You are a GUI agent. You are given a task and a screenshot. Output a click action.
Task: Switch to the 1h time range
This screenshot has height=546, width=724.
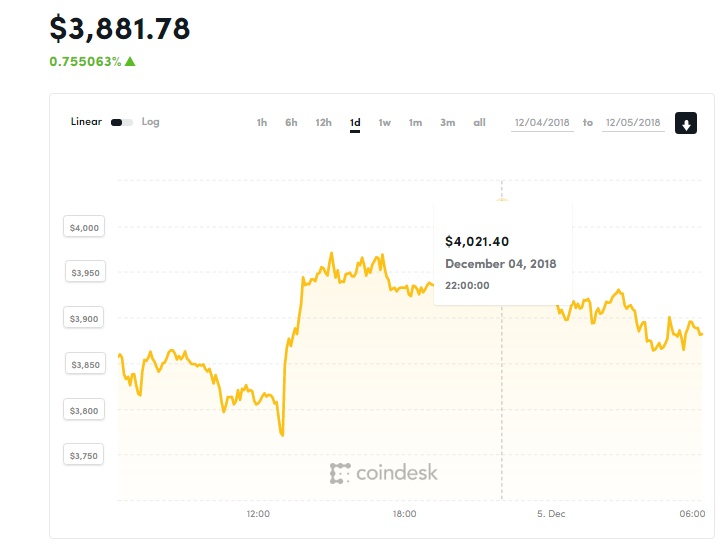click(262, 122)
